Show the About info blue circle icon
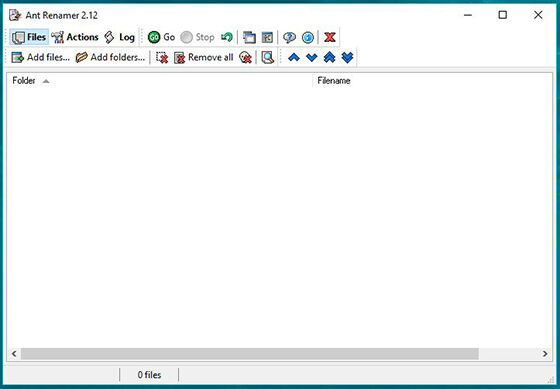560x389 pixels. coord(308,37)
